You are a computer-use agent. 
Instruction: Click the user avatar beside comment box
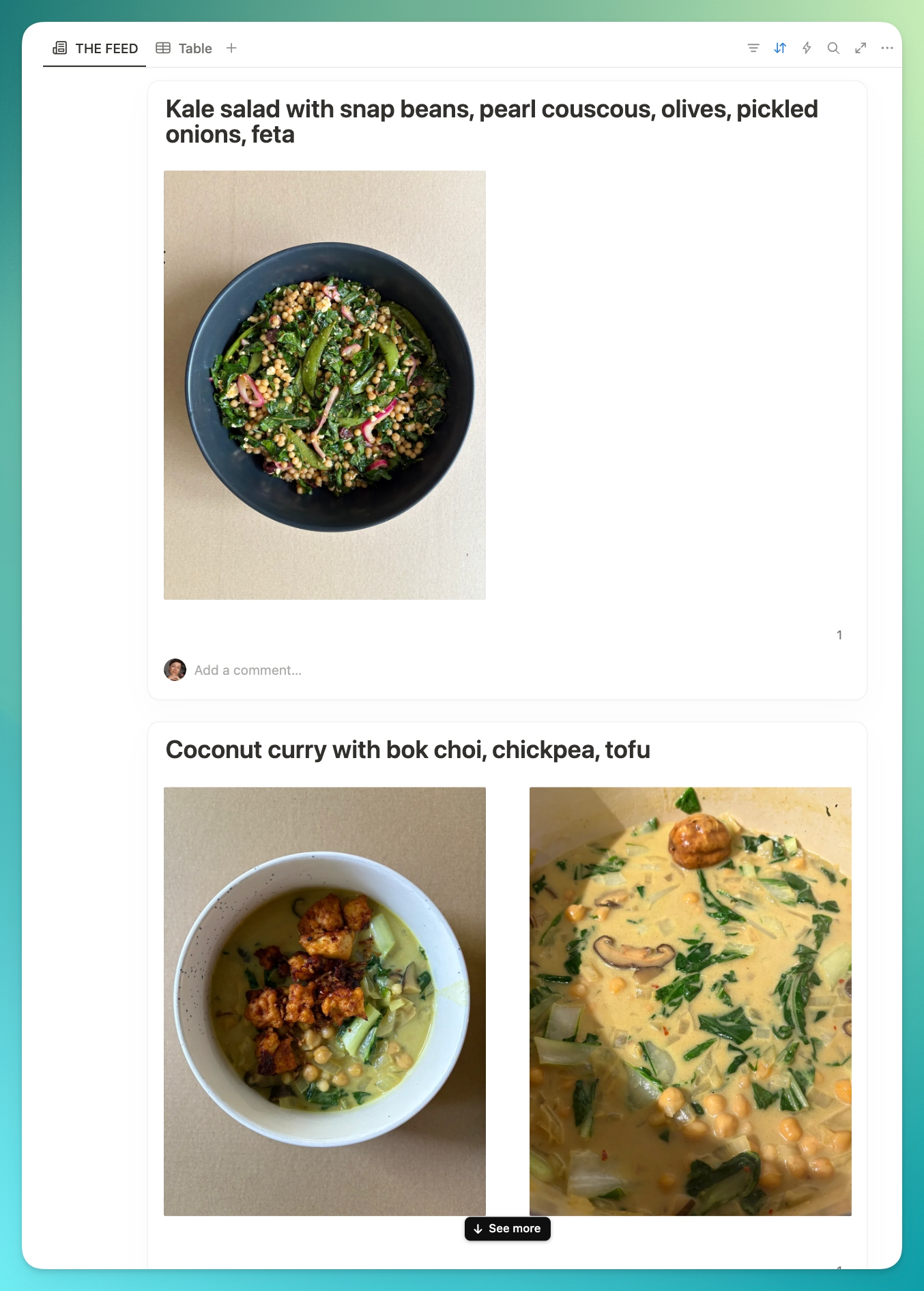pyautogui.click(x=175, y=669)
